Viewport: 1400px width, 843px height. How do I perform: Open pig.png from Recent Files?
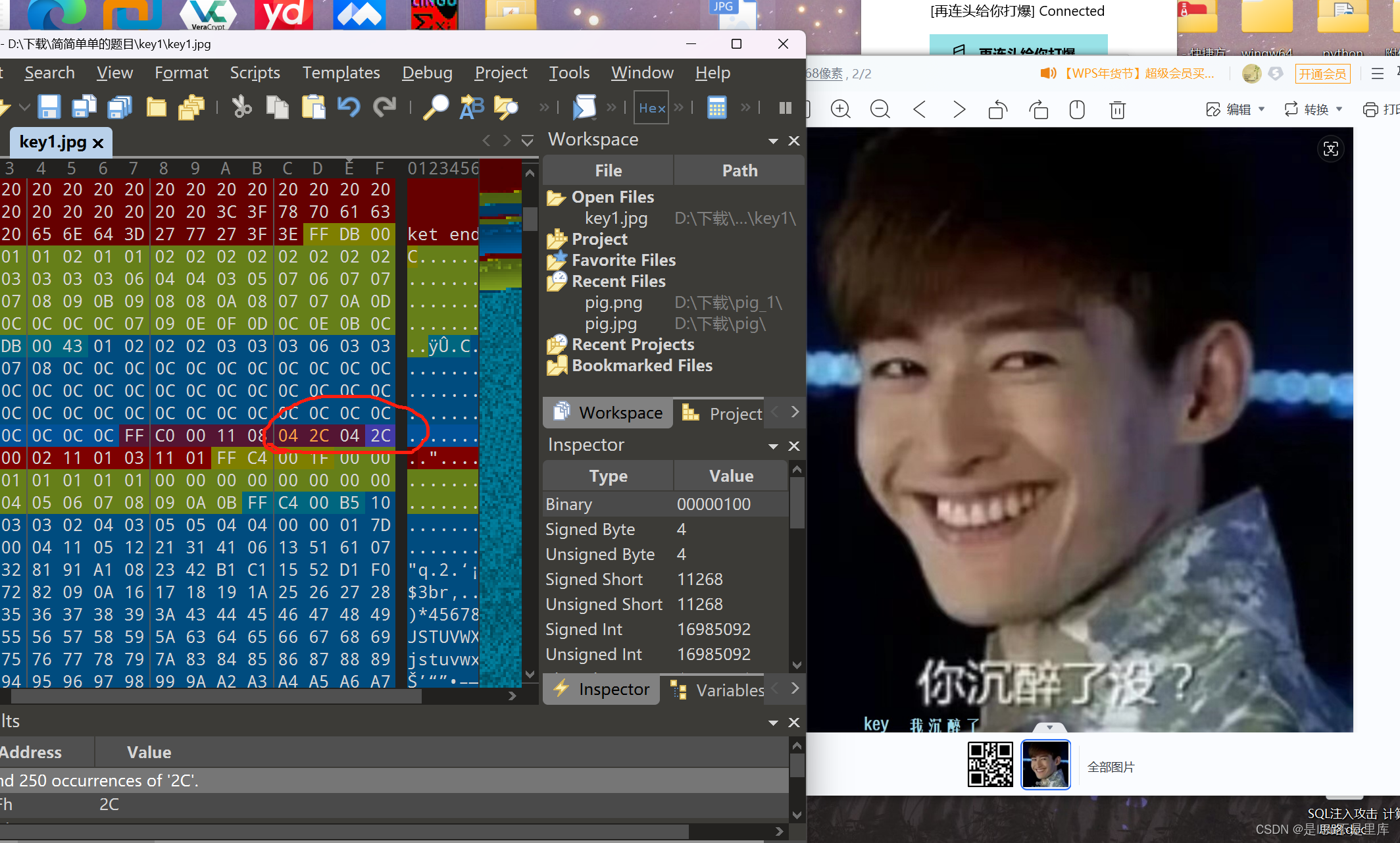coord(613,303)
